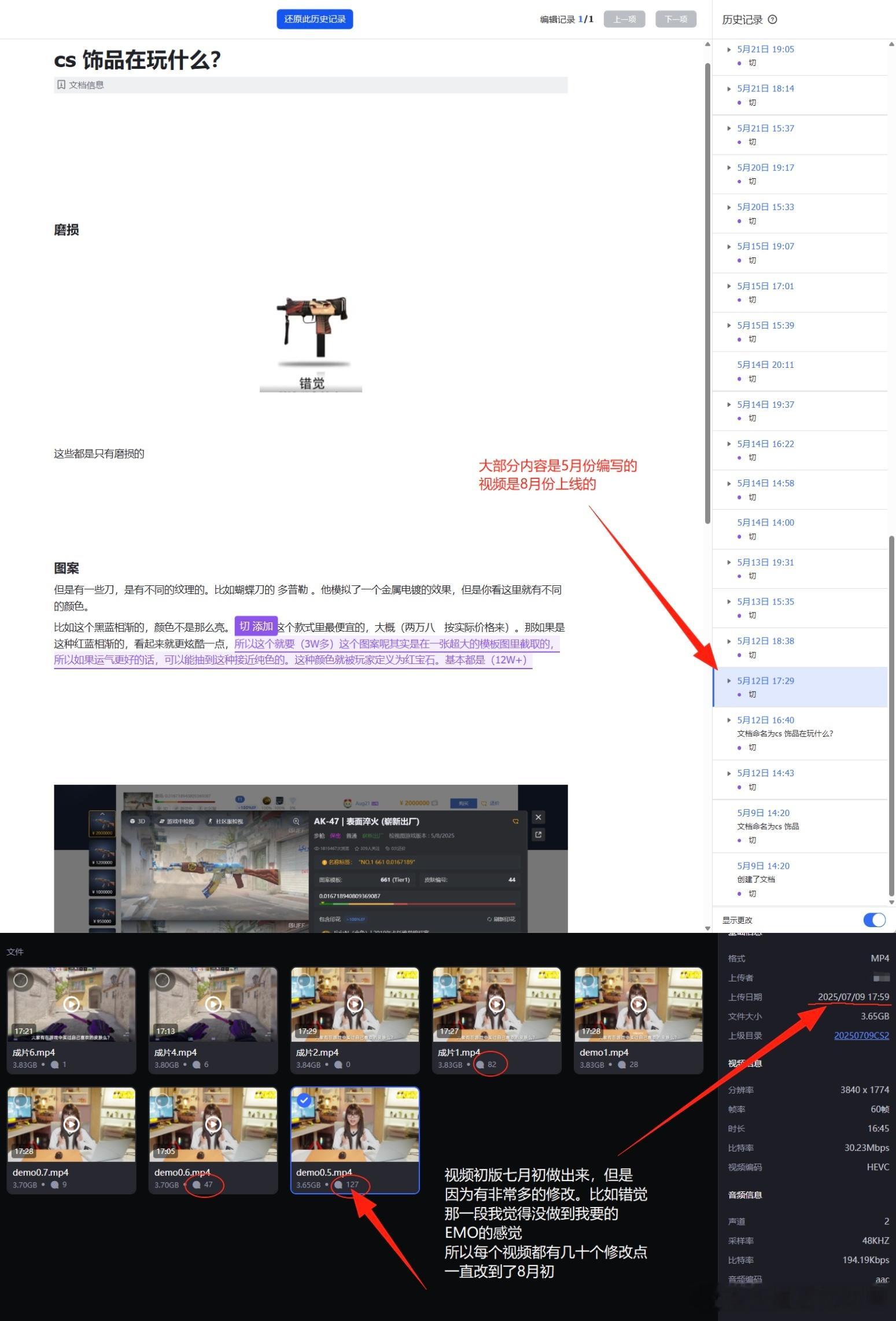Open the 5月14日 20:11 history record
896x1321 pixels.
click(x=799, y=371)
